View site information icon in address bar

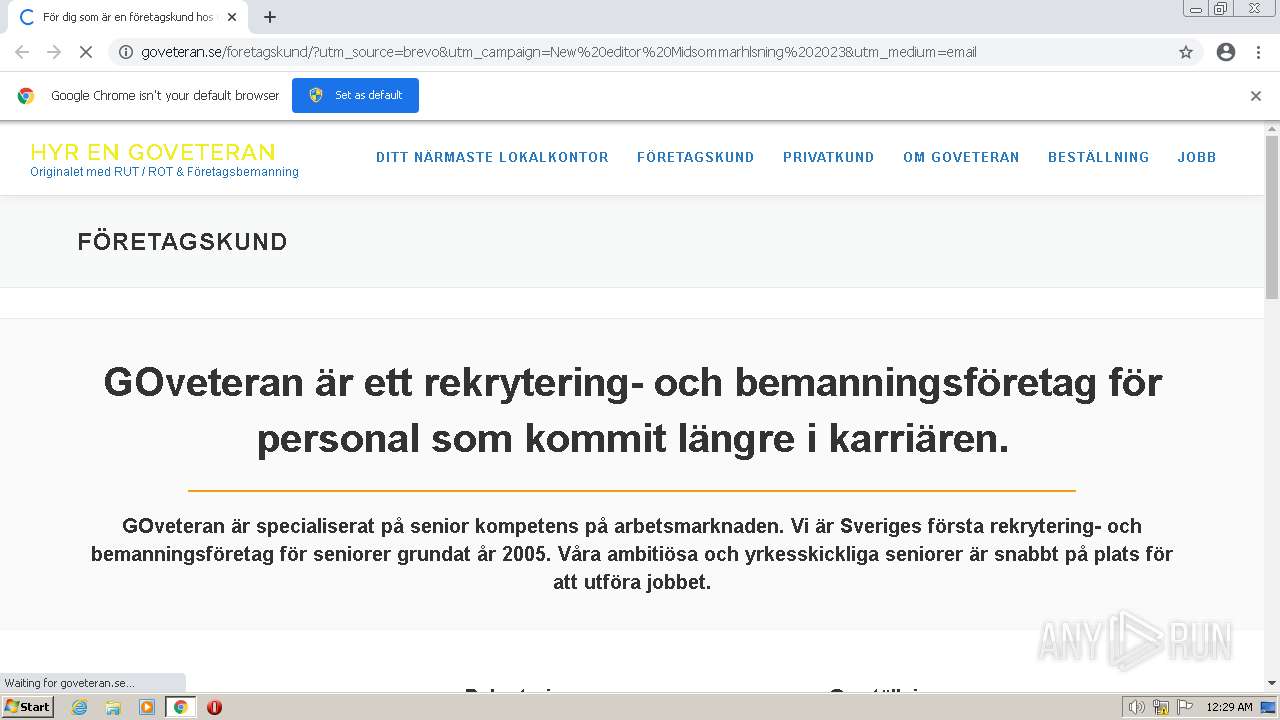point(126,52)
